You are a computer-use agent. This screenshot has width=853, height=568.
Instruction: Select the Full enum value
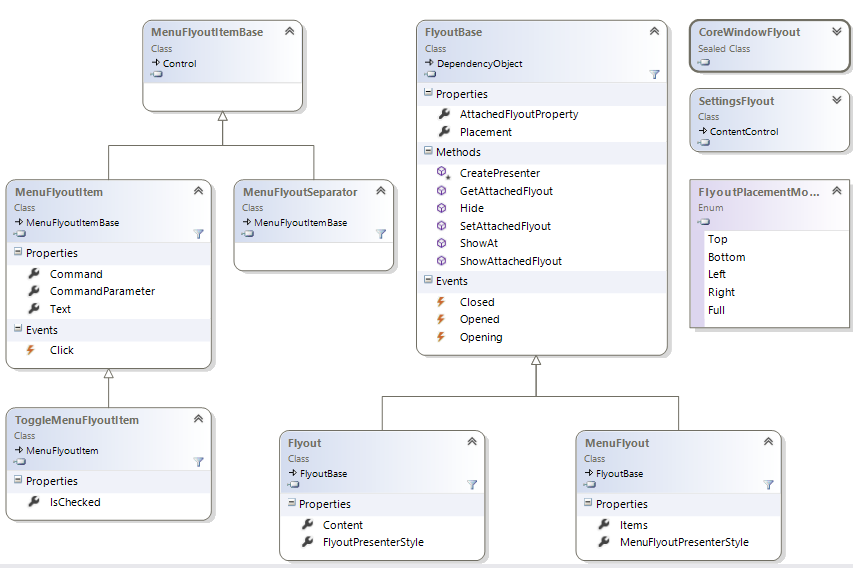(x=716, y=310)
